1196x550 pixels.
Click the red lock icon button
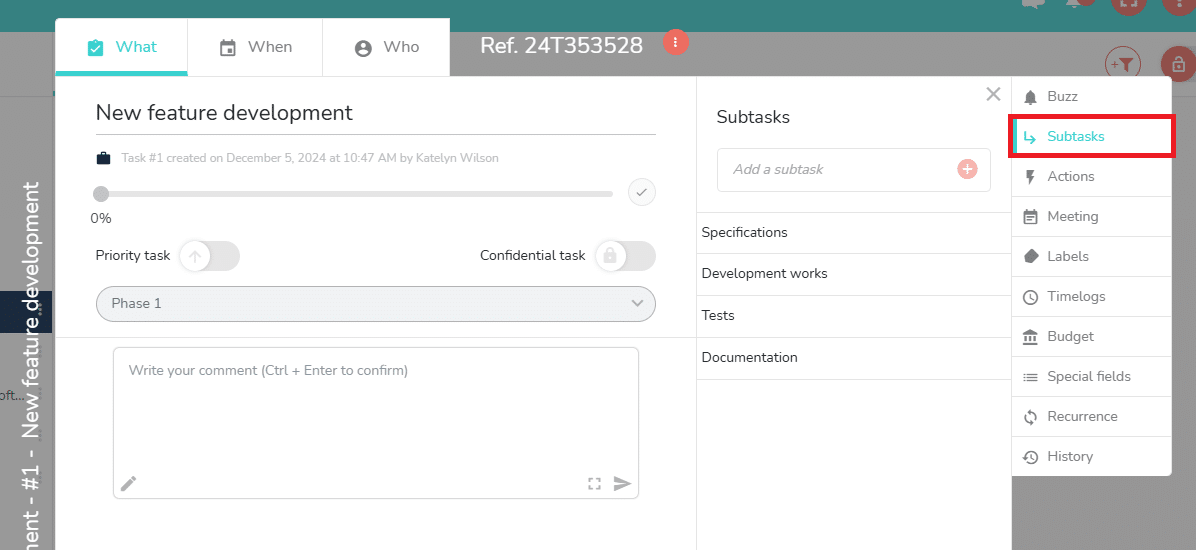[x=1178, y=65]
